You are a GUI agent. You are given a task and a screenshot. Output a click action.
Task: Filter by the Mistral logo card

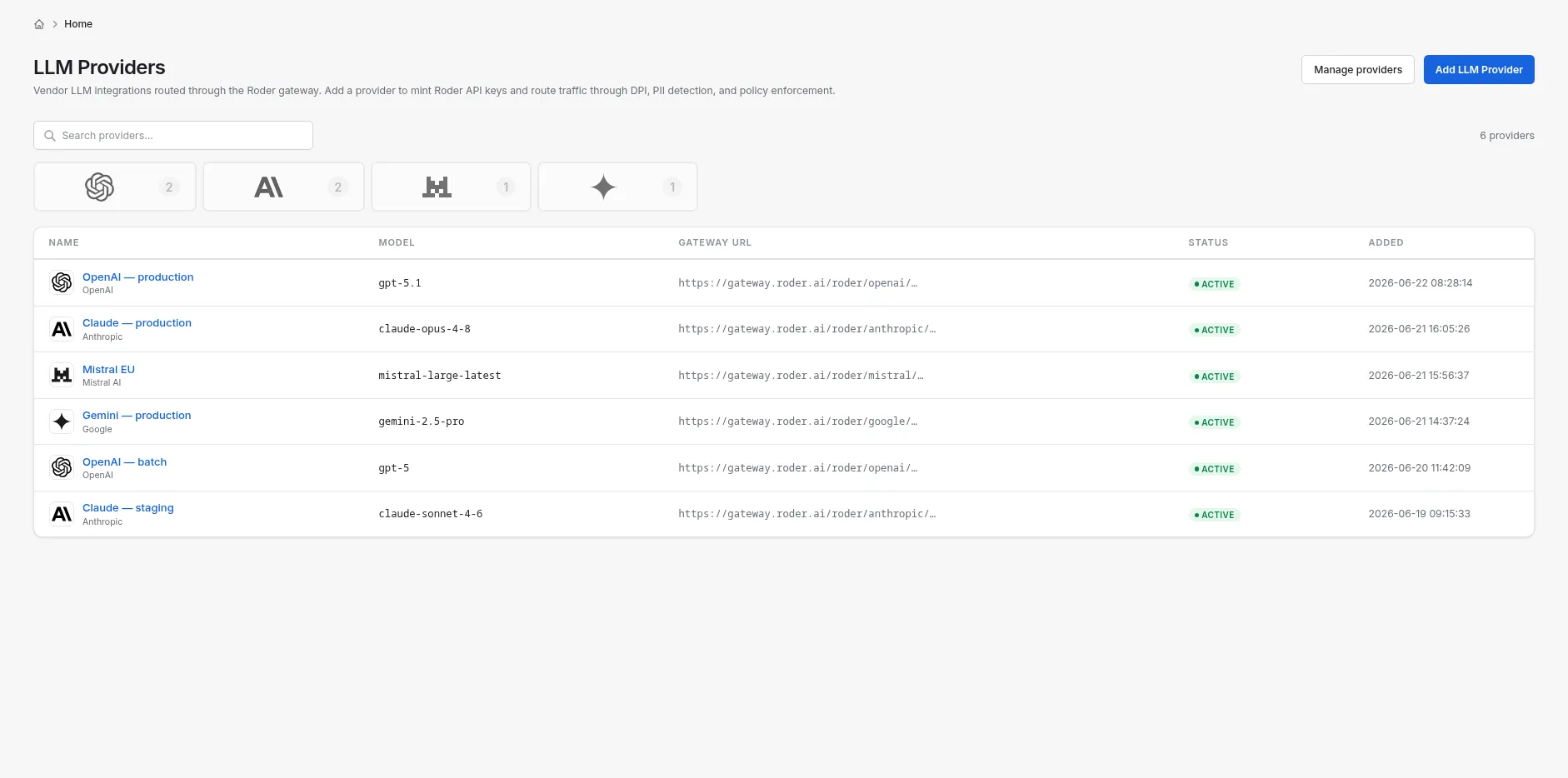[451, 187]
